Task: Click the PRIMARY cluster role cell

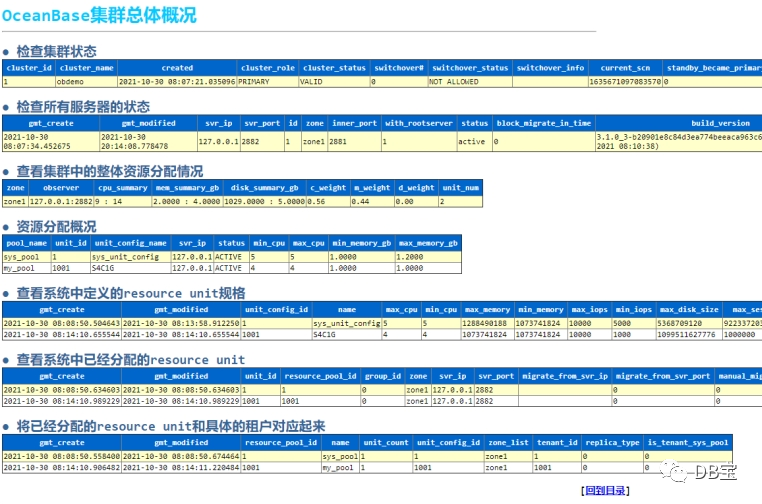Action: [267, 82]
